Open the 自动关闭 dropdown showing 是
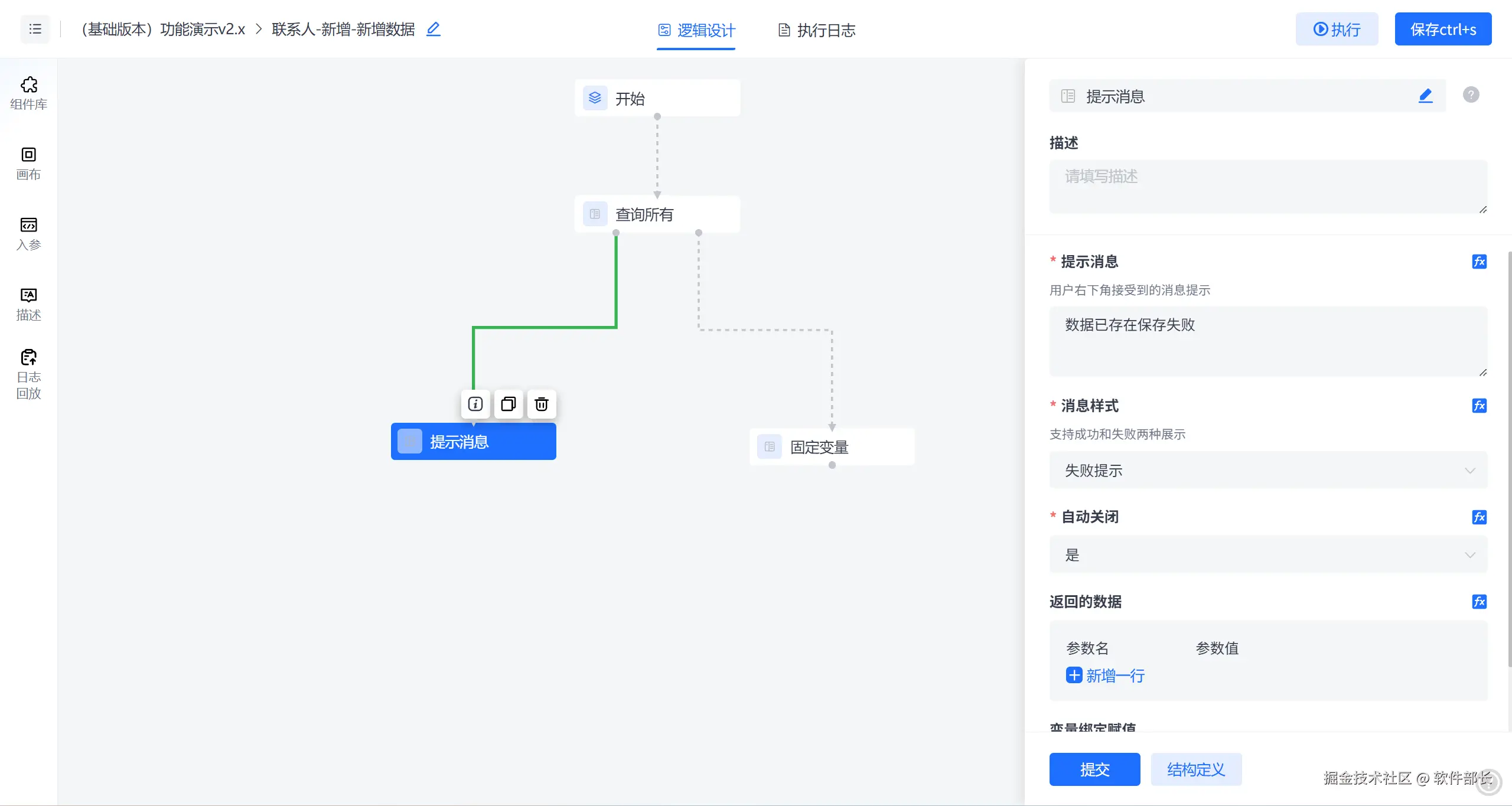The height and width of the screenshot is (806, 1512). click(1267, 555)
